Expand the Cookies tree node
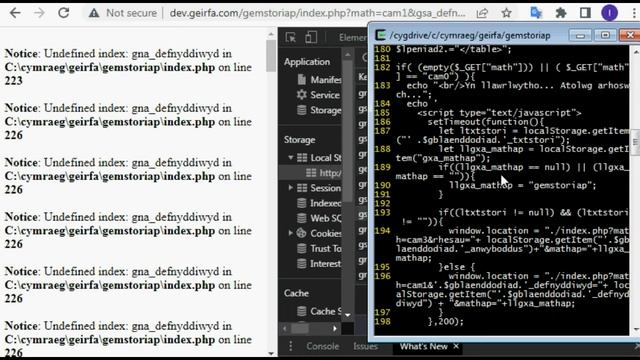Image resolution: width=640 pixels, height=360 pixels. coord(291,233)
